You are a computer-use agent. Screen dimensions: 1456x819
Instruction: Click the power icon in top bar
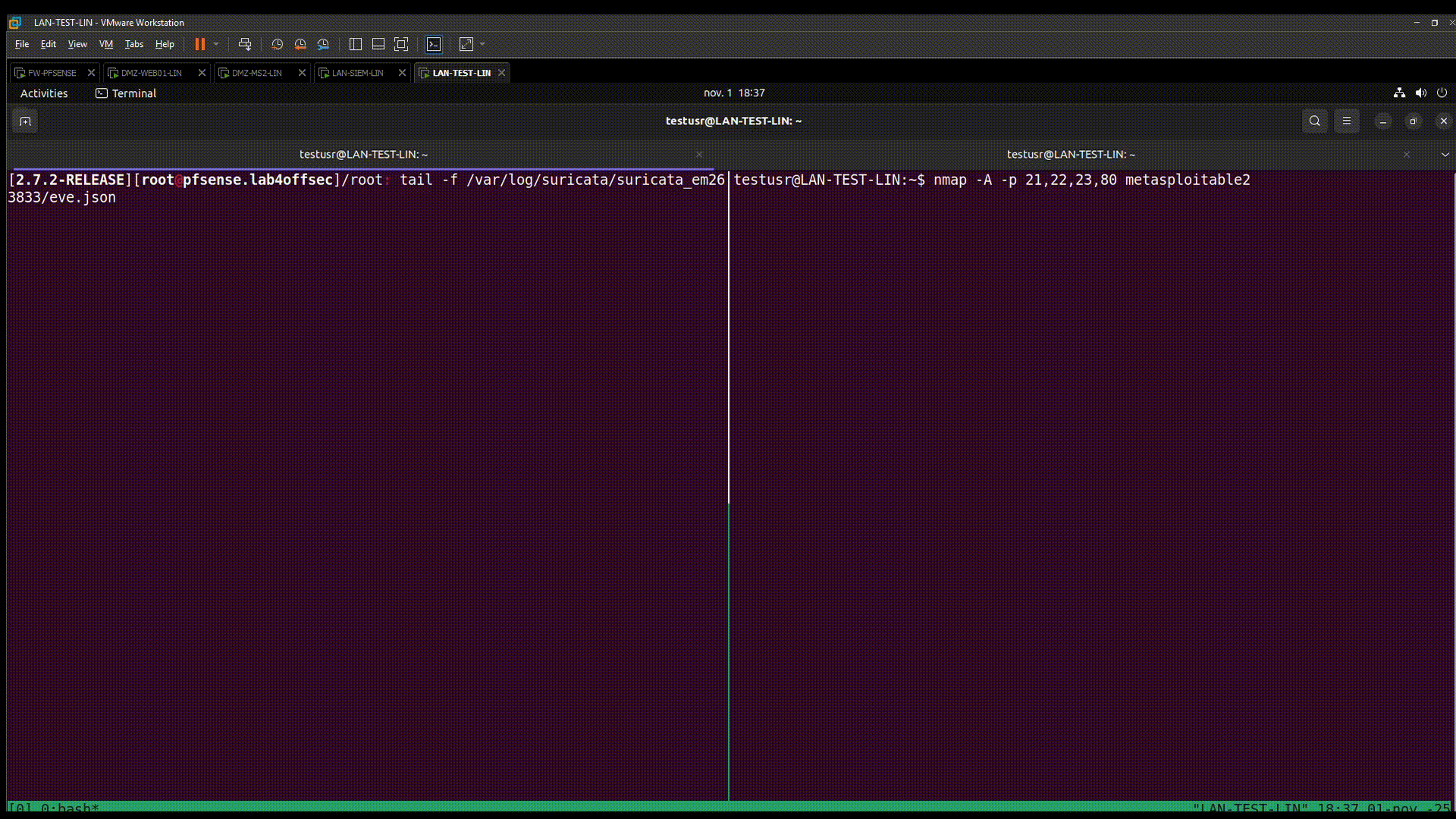pyautogui.click(x=1442, y=93)
